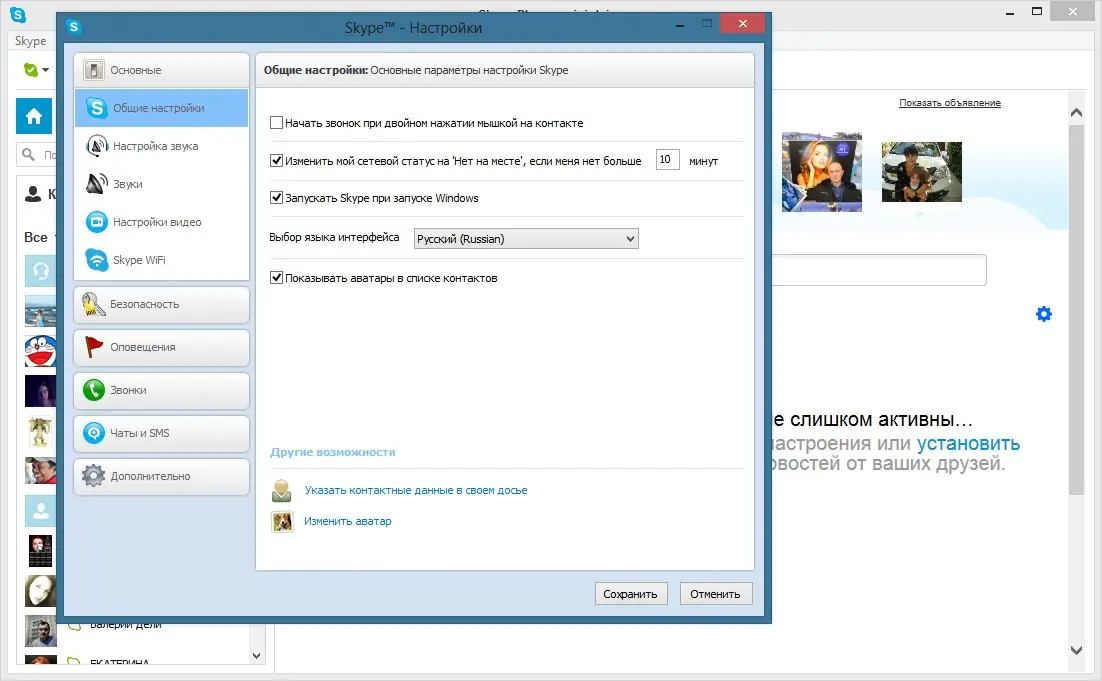The width and height of the screenshot is (1102, 681).
Task: Click the camera icon for Настройки видео
Action: coord(96,221)
